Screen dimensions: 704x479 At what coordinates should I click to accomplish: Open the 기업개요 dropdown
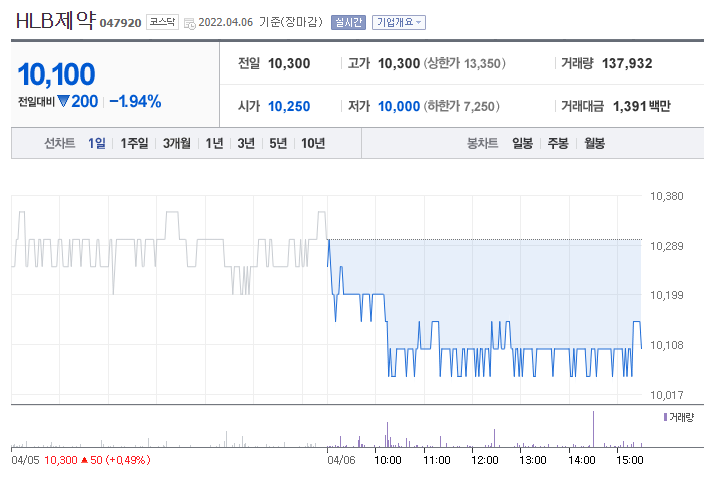(399, 22)
